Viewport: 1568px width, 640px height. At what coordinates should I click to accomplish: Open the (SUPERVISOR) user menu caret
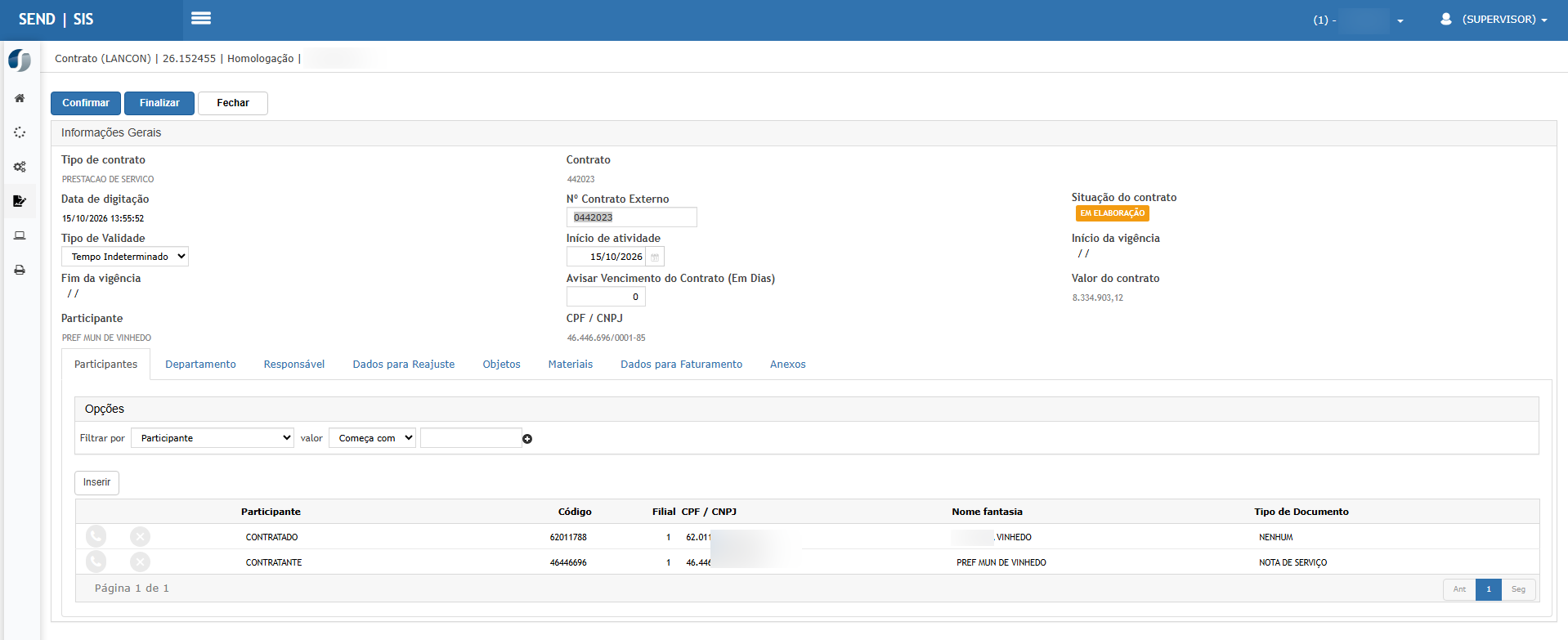pyautogui.click(x=1544, y=20)
